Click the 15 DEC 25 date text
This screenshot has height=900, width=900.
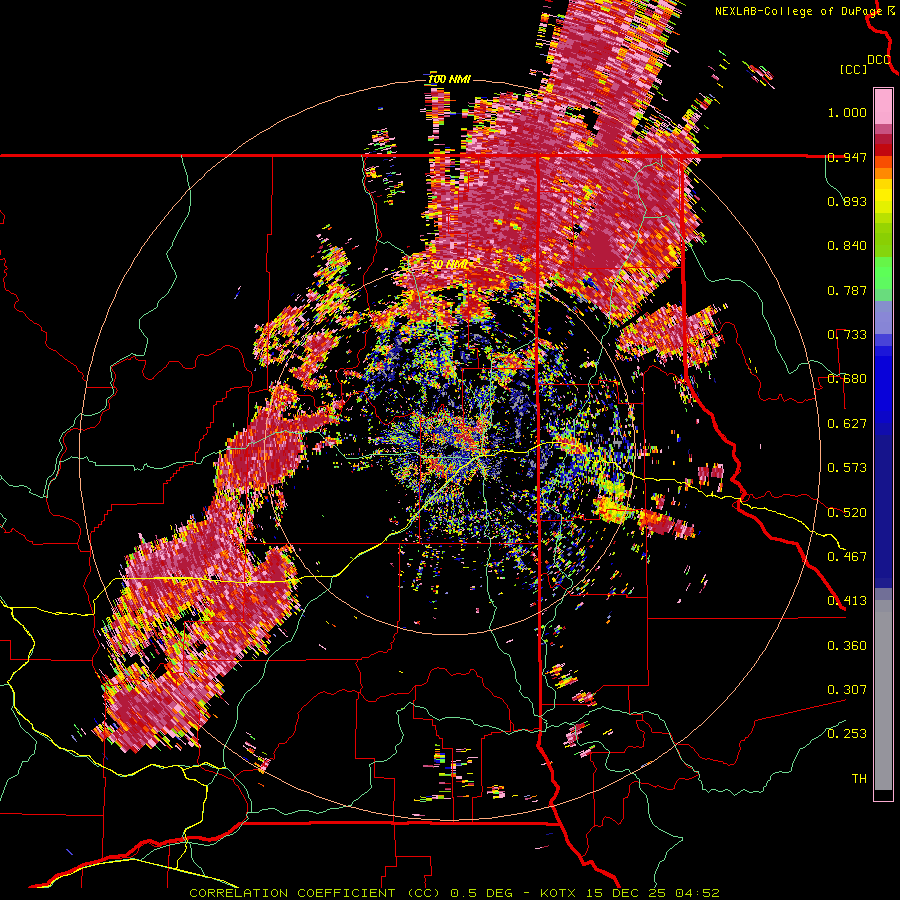(x=626, y=893)
